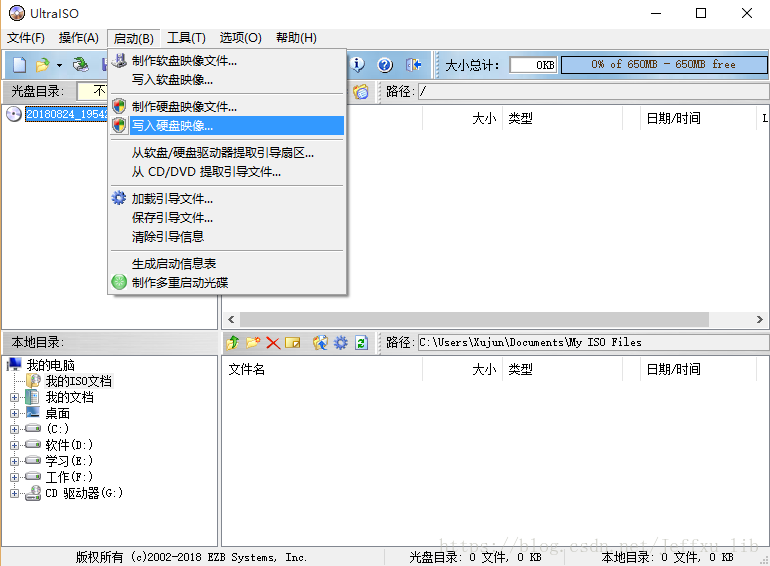The height and width of the screenshot is (566, 770).
Task: Open the 操作(A) menu
Action: click(79, 38)
